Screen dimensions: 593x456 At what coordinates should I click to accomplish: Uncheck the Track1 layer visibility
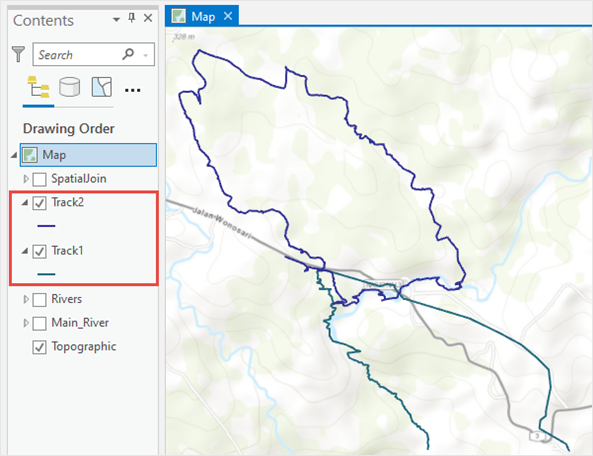(x=39, y=251)
